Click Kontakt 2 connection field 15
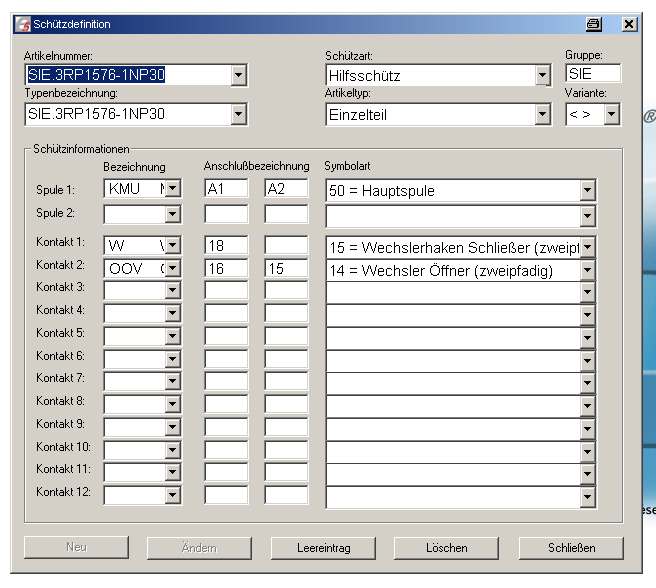The image size is (656, 588). (x=286, y=268)
